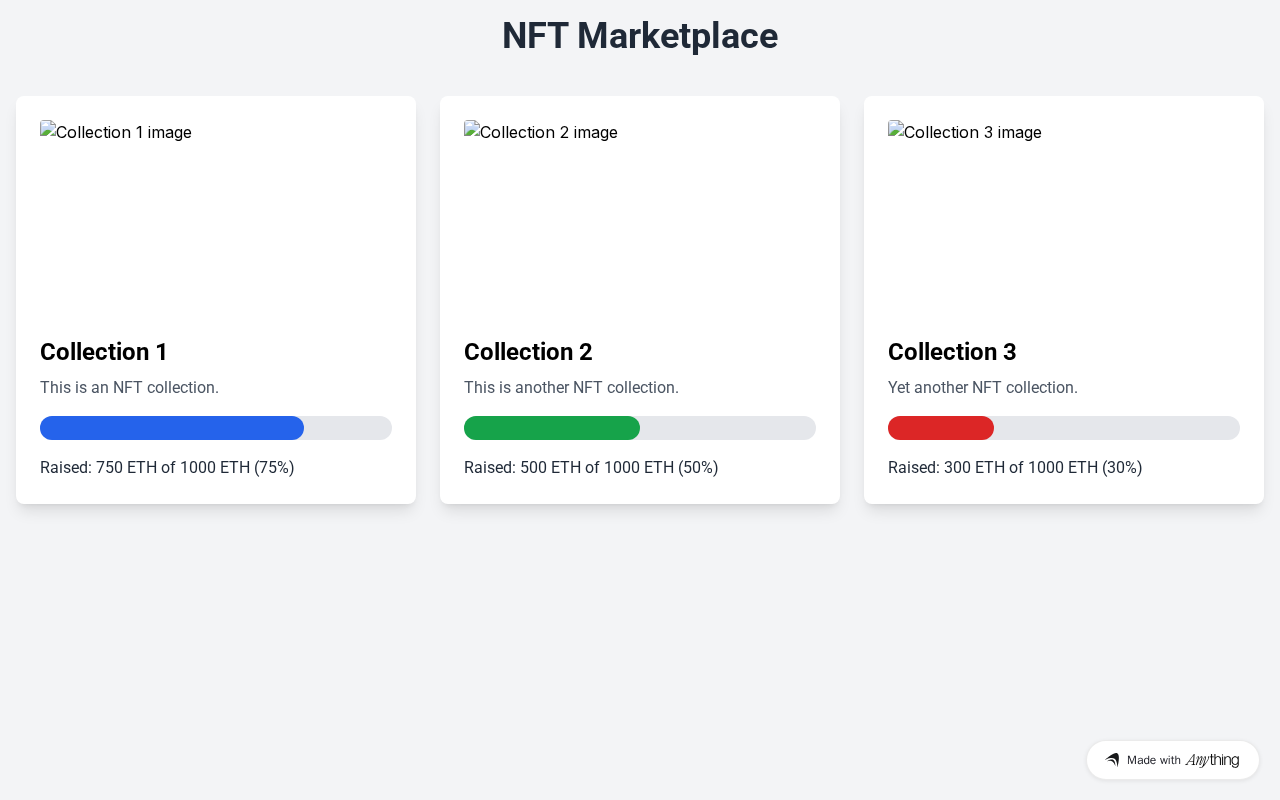Click the red Collection 3 progress bar

pyautogui.click(x=941, y=428)
